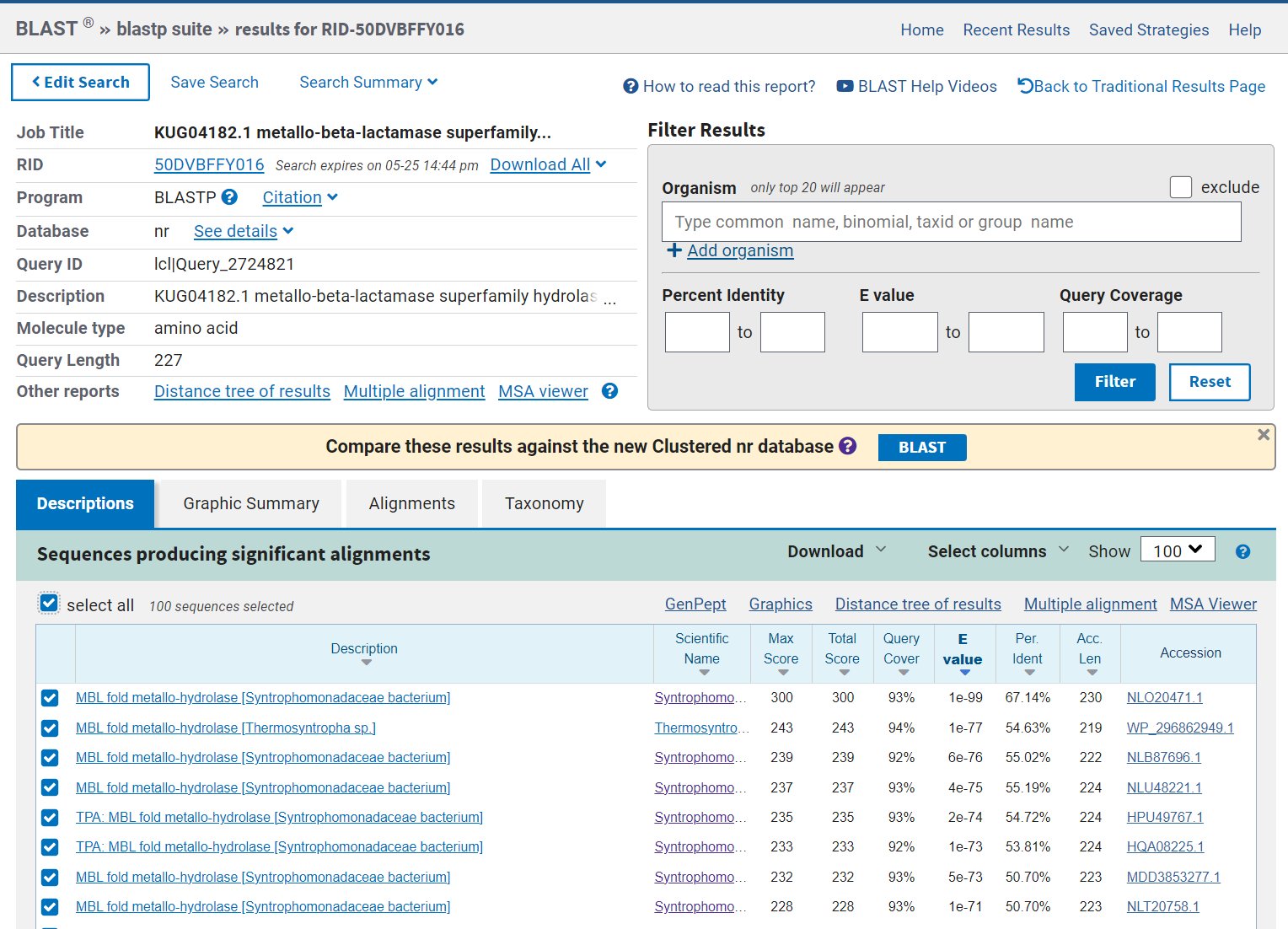Click the help icon next to BLASTP
The height and width of the screenshot is (929, 1288).
point(229,197)
